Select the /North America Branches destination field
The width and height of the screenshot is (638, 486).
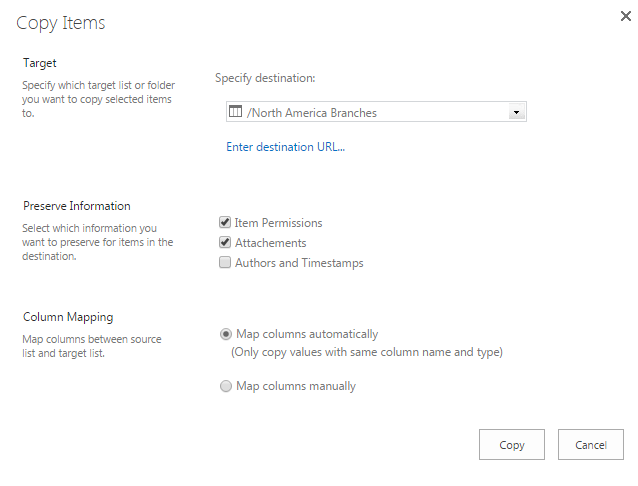[376, 112]
